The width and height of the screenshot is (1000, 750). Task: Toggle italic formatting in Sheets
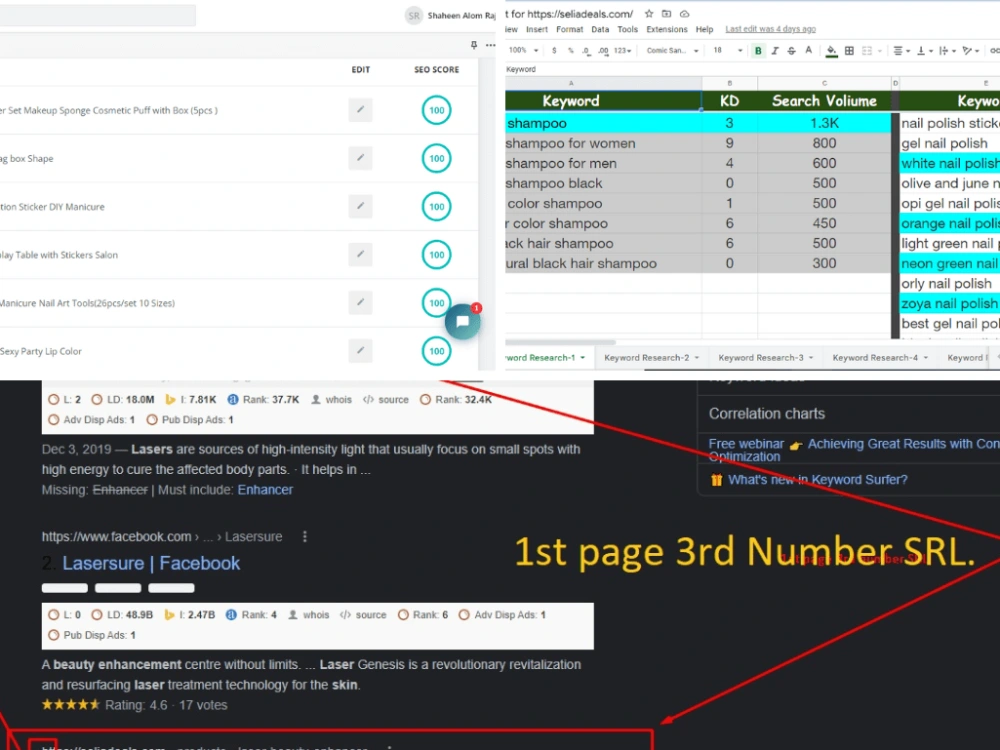(x=775, y=50)
